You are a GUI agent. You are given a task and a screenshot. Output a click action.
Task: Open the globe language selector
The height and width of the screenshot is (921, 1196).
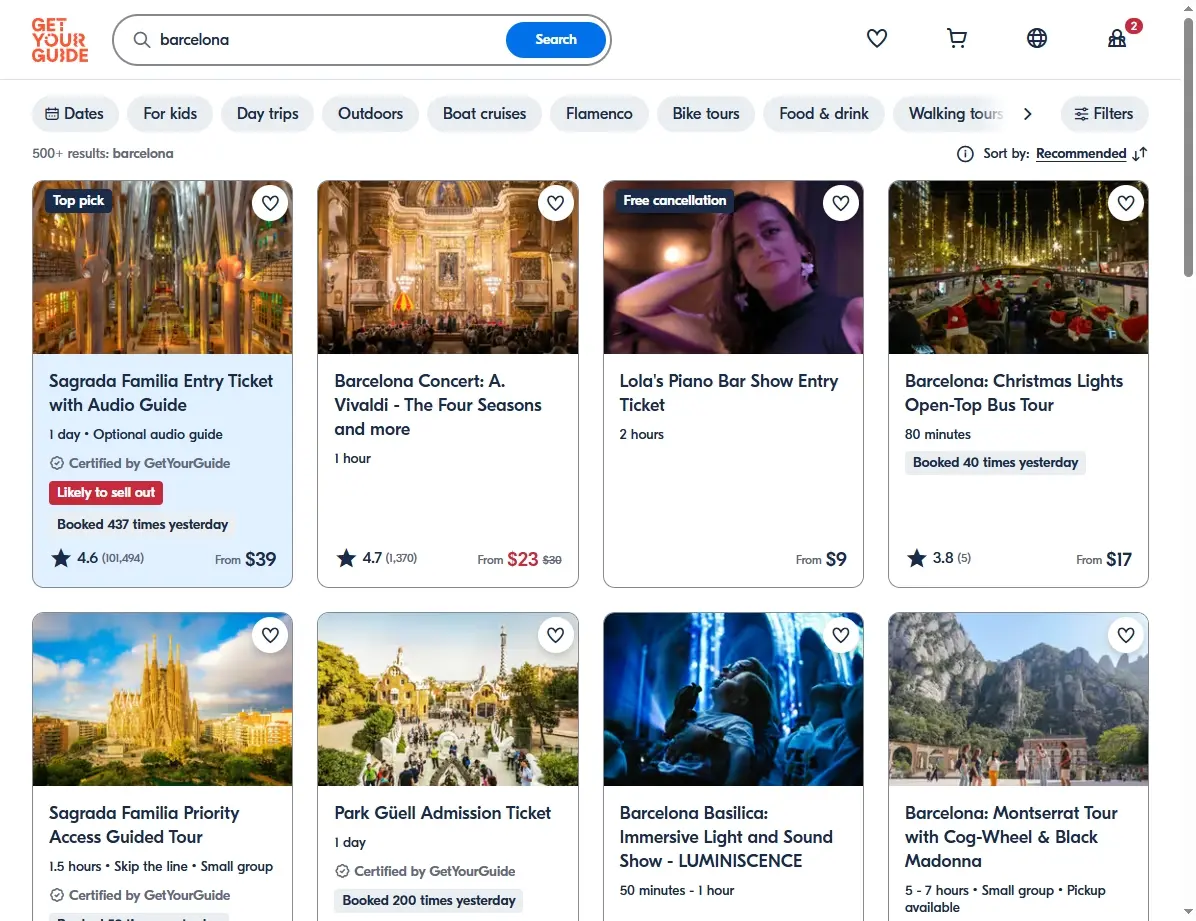[x=1037, y=38]
